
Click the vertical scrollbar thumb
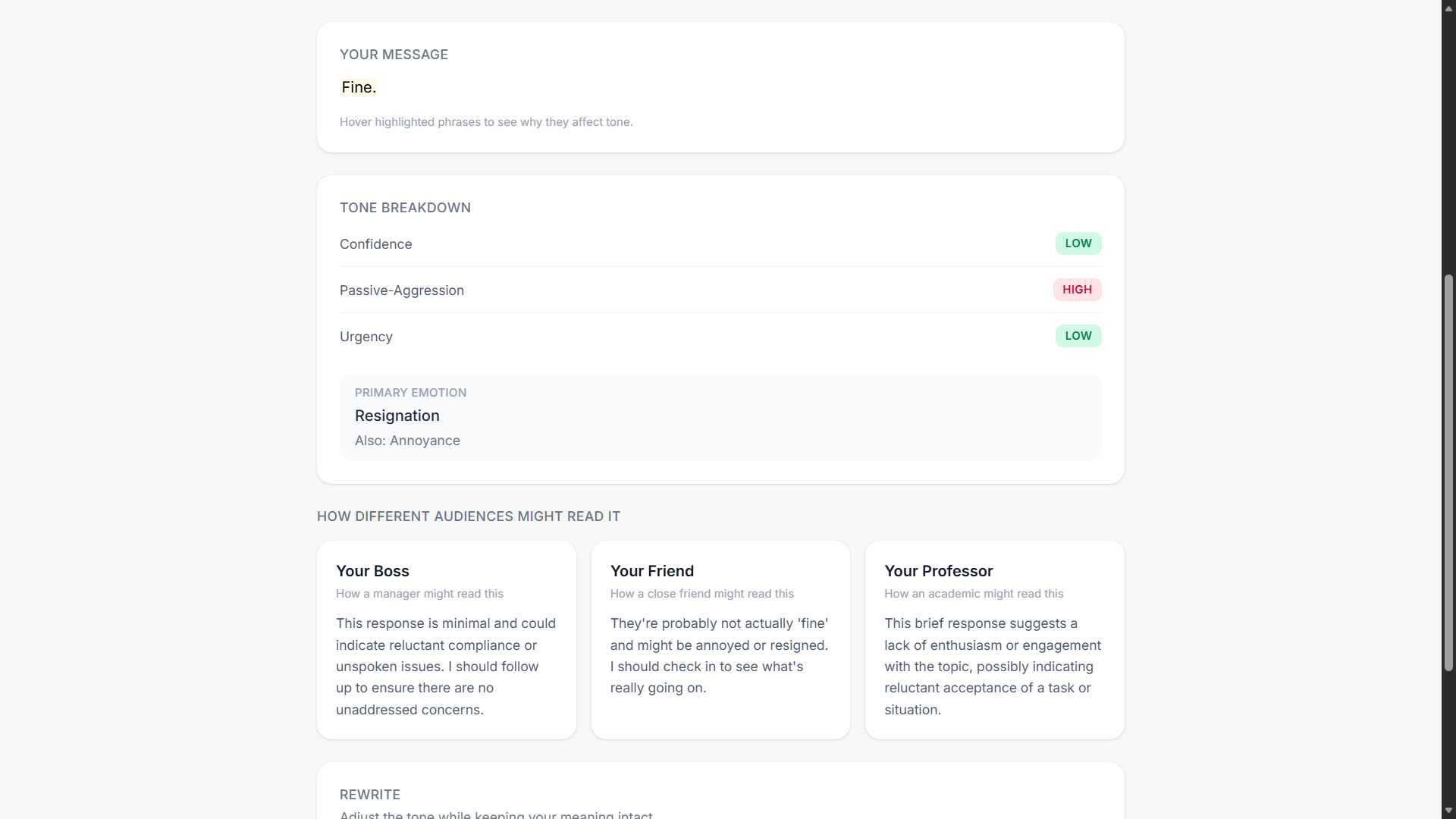[x=1448, y=472]
